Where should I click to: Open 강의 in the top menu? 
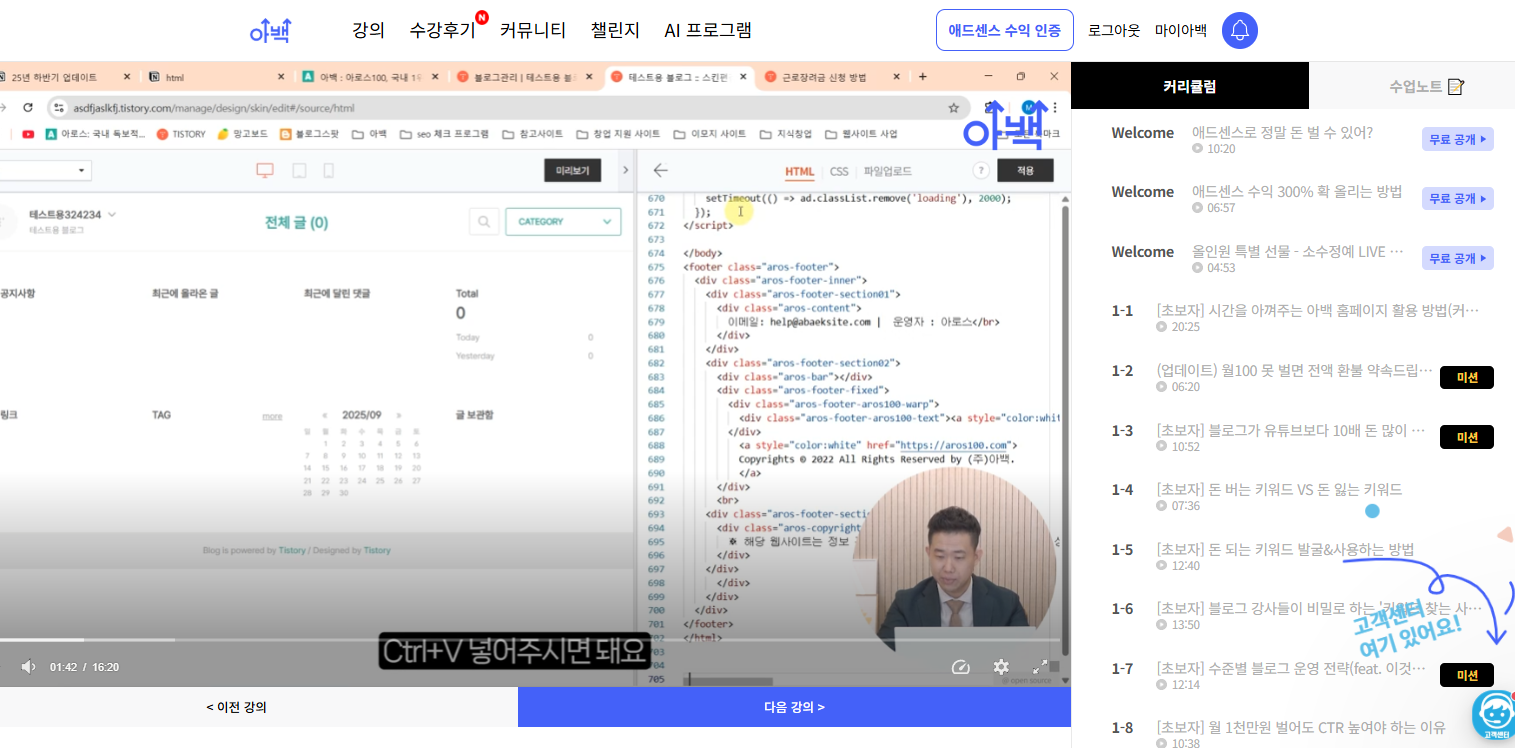point(368,30)
